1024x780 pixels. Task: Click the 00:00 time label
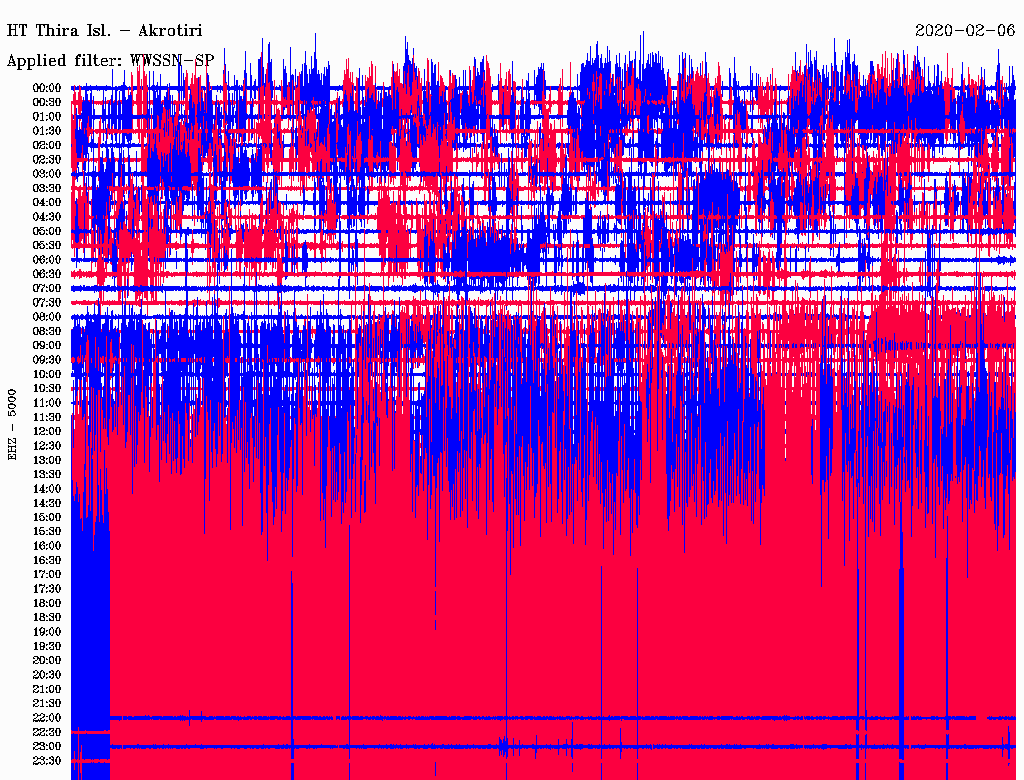click(x=47, y=88)
